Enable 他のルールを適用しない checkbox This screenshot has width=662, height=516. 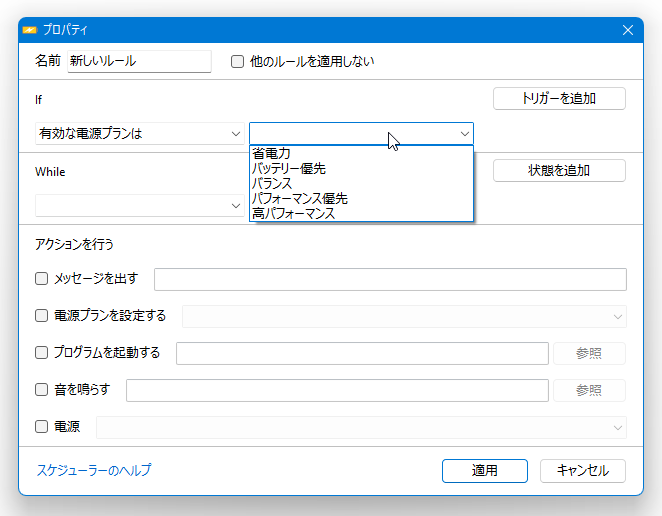pyautogui.click(x=237, y=62)
